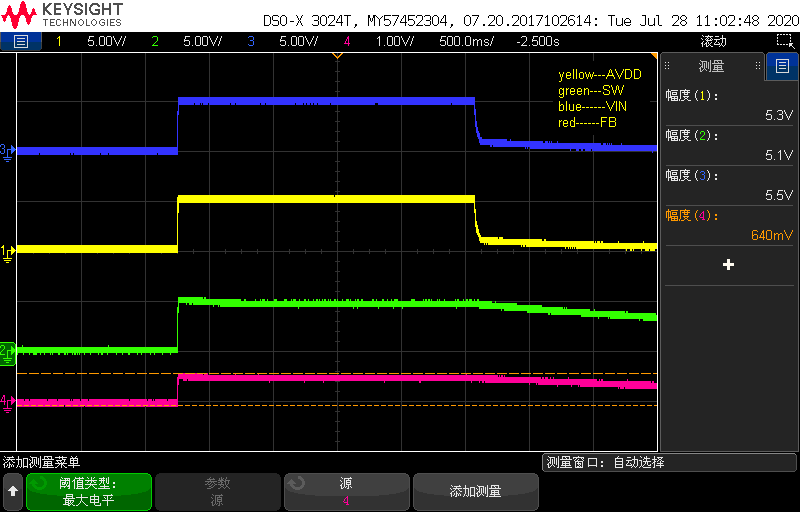Image resolution: width=800 pixels, height=512 pixels.
Task: Click the blue------VIN annotation
Action: [x=593, y=107]
